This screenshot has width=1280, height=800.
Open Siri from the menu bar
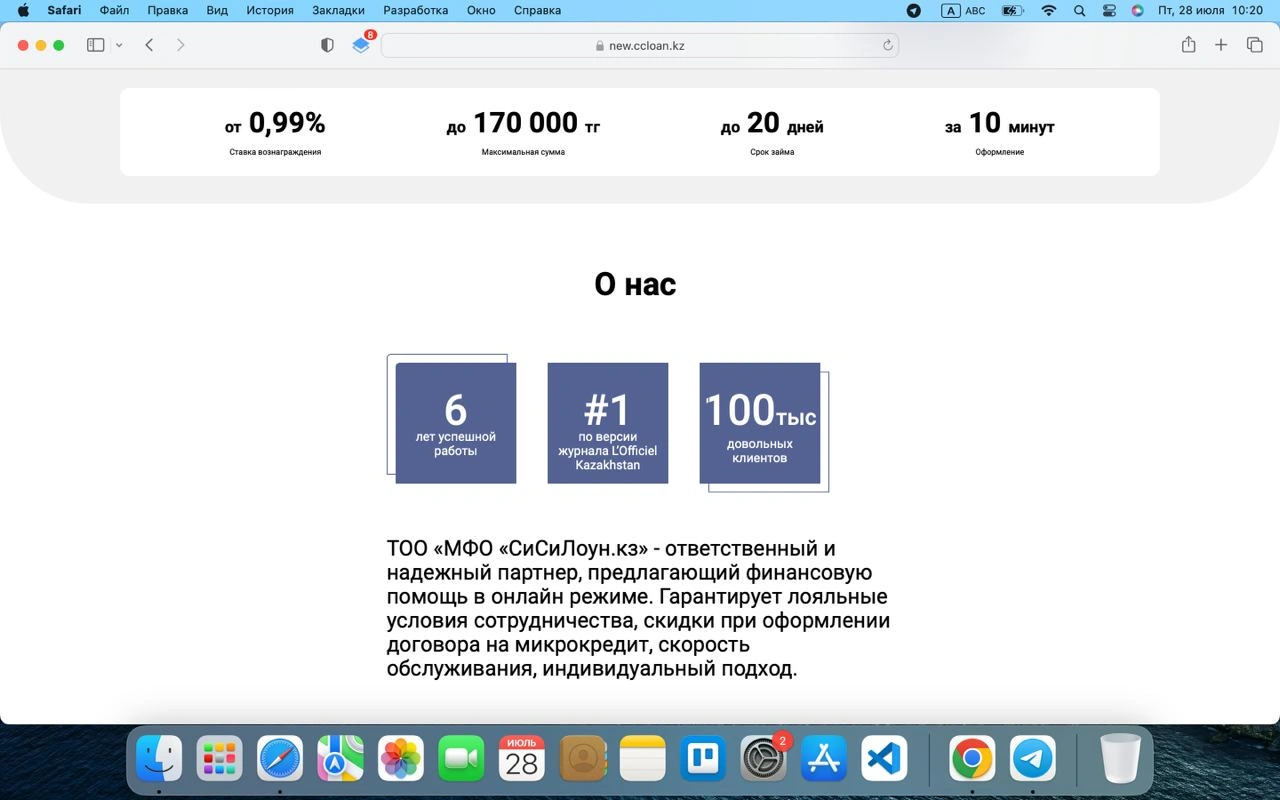pos(1137,10)
